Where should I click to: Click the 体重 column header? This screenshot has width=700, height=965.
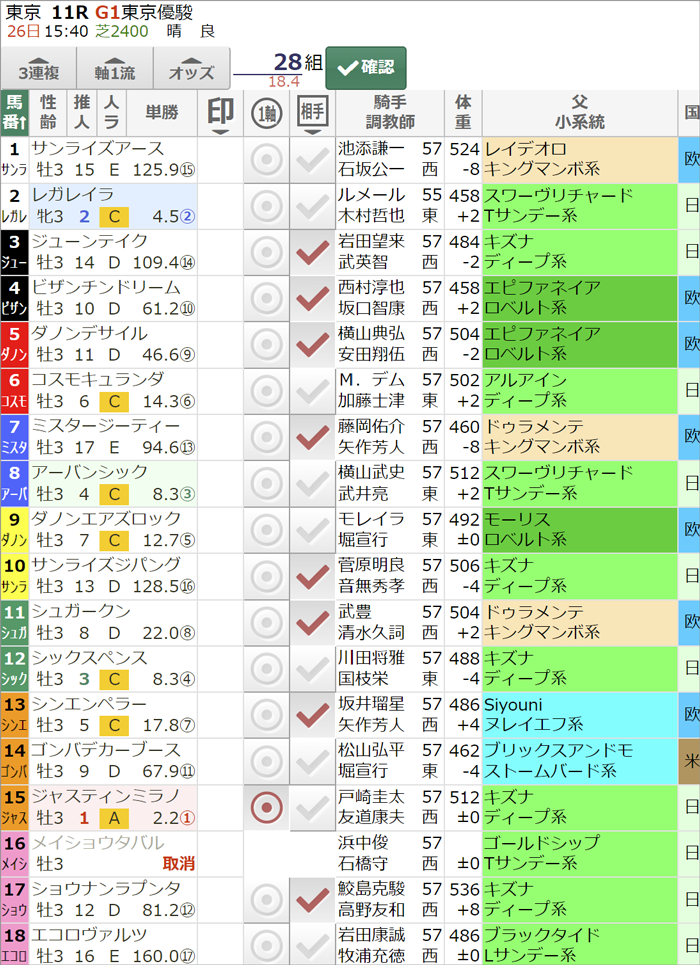click(x=463, y=113)
